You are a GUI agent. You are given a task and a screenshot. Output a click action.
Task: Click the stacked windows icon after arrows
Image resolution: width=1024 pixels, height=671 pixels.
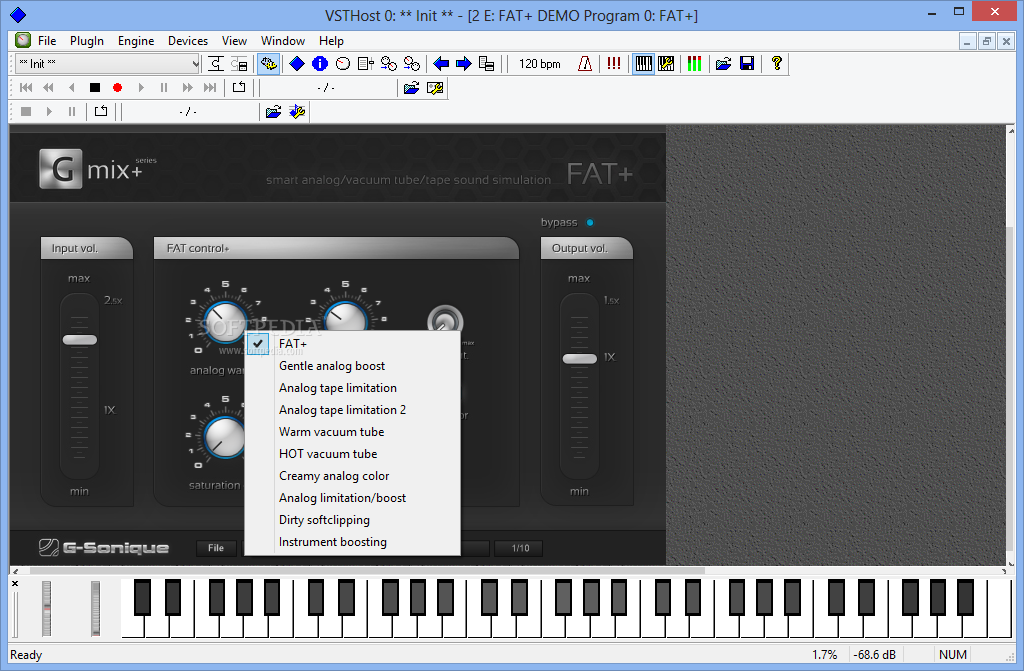[487, 63]
